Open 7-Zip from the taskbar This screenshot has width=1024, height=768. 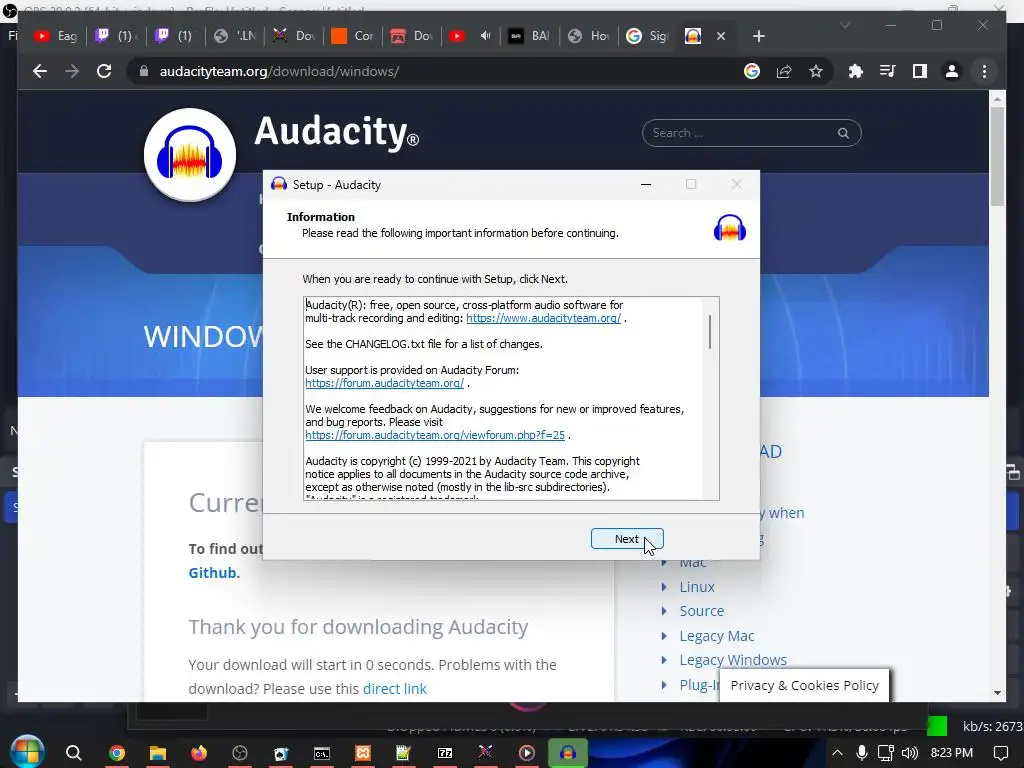(x=444, y=753)
